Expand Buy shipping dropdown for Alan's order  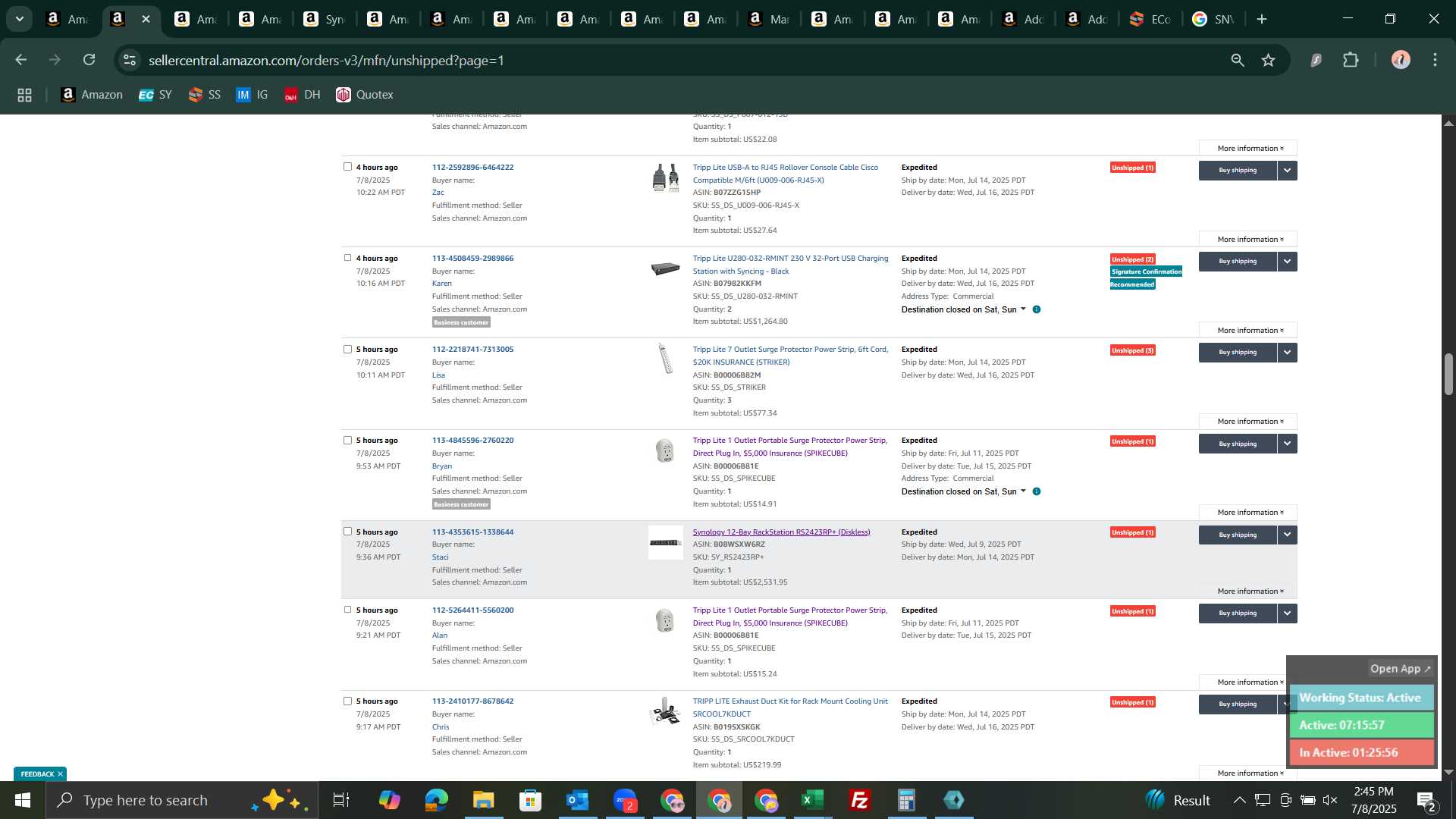pyautogui.click(x=1287, y=613)
